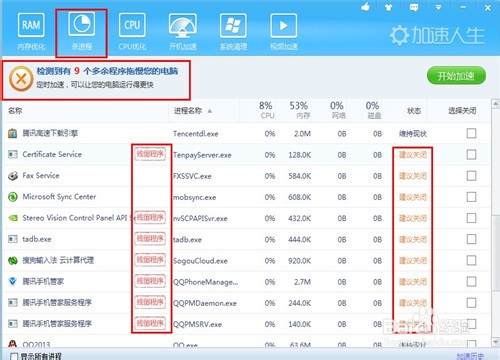Click the QQ2013 penguin icon
The height and width of the screenshot is (360, 500).
pos(13,344)
